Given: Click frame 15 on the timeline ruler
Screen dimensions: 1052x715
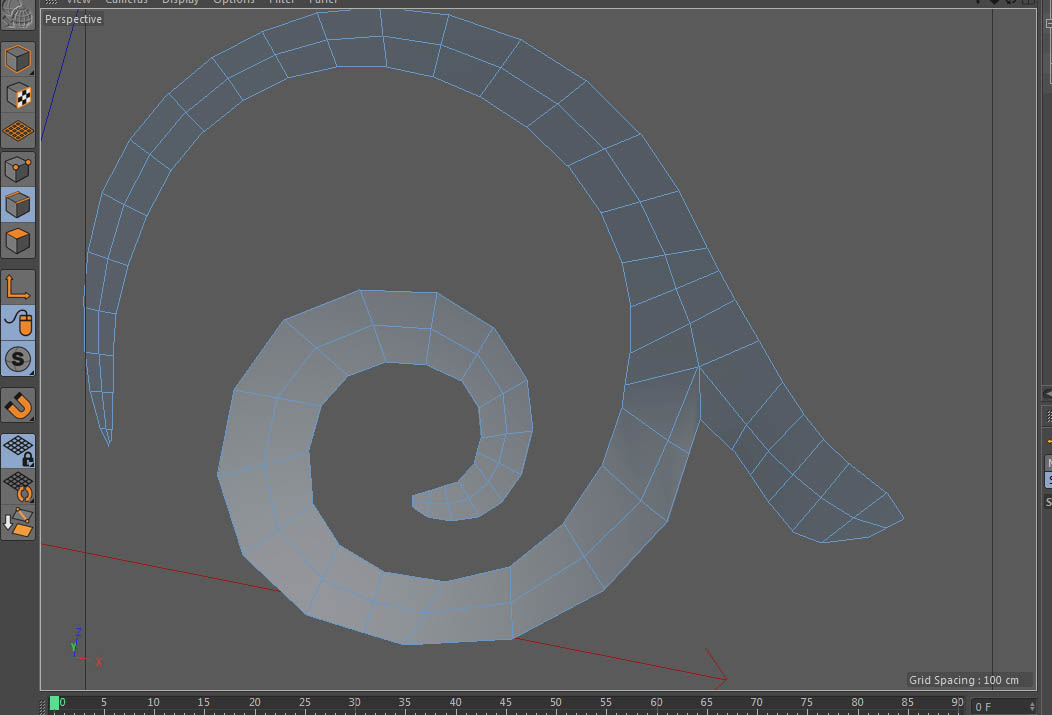Looking at the screenshot, I should coord(203,702).
